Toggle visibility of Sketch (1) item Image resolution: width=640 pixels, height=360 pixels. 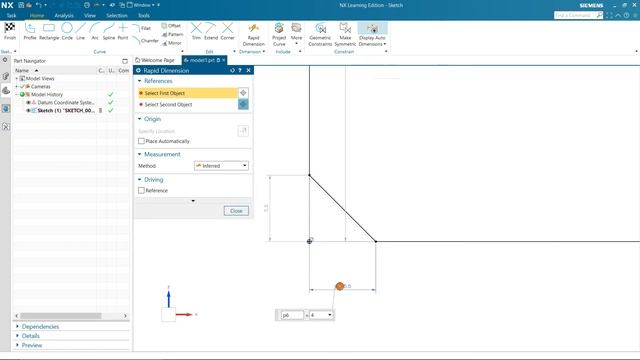pos(28,111)
